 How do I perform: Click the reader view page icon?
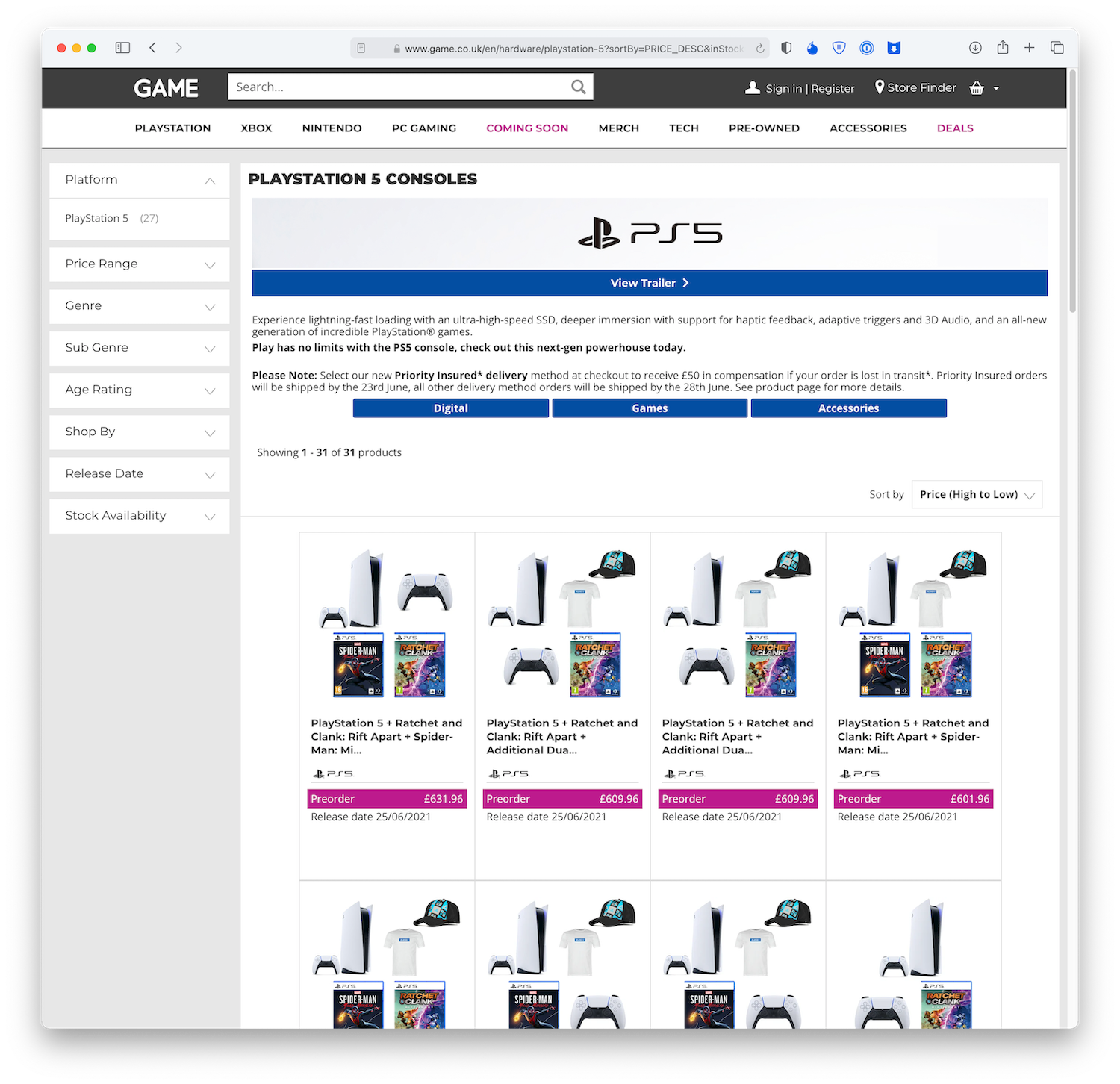[361, 49]
